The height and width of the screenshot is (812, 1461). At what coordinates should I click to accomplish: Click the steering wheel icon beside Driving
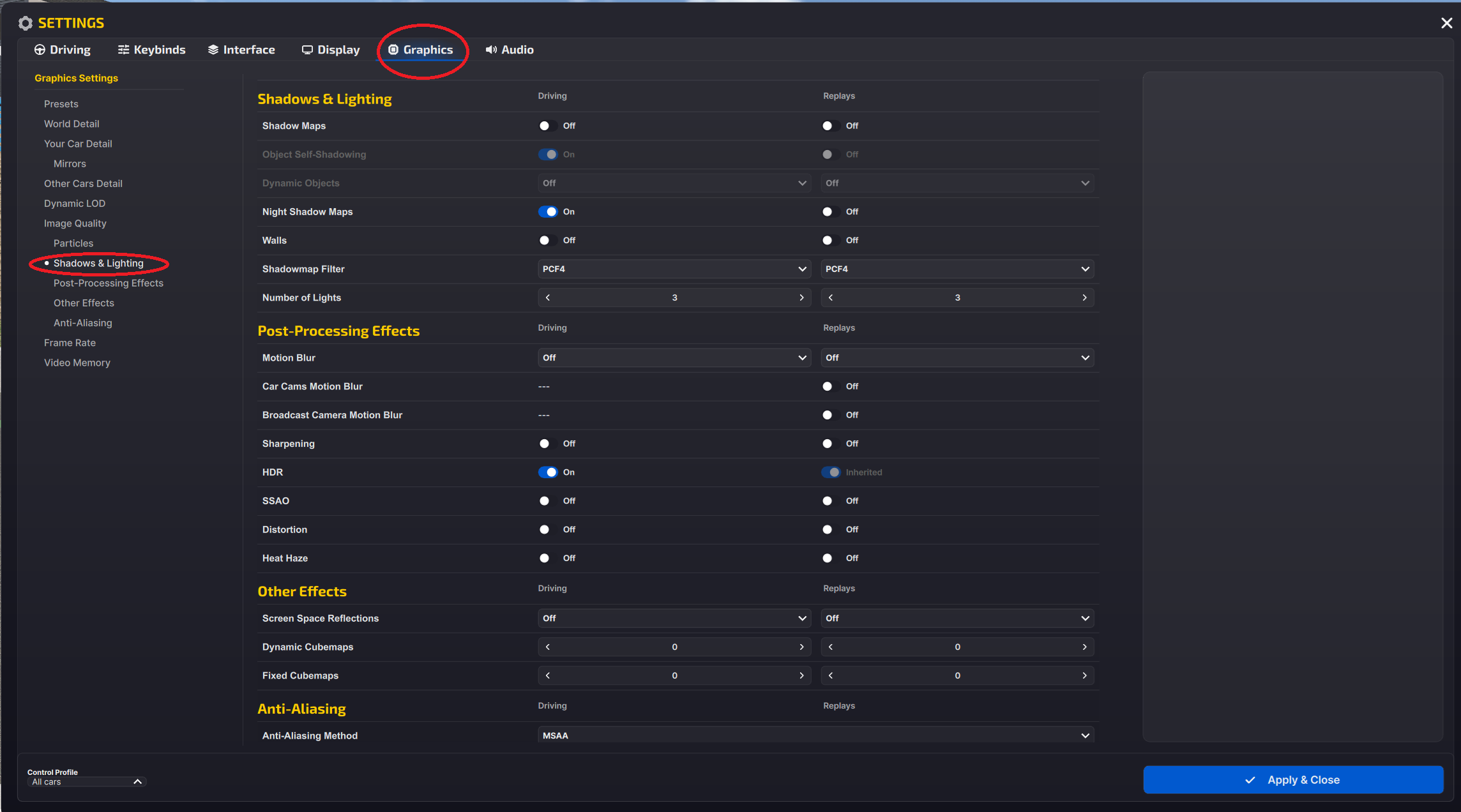[40, 50]
